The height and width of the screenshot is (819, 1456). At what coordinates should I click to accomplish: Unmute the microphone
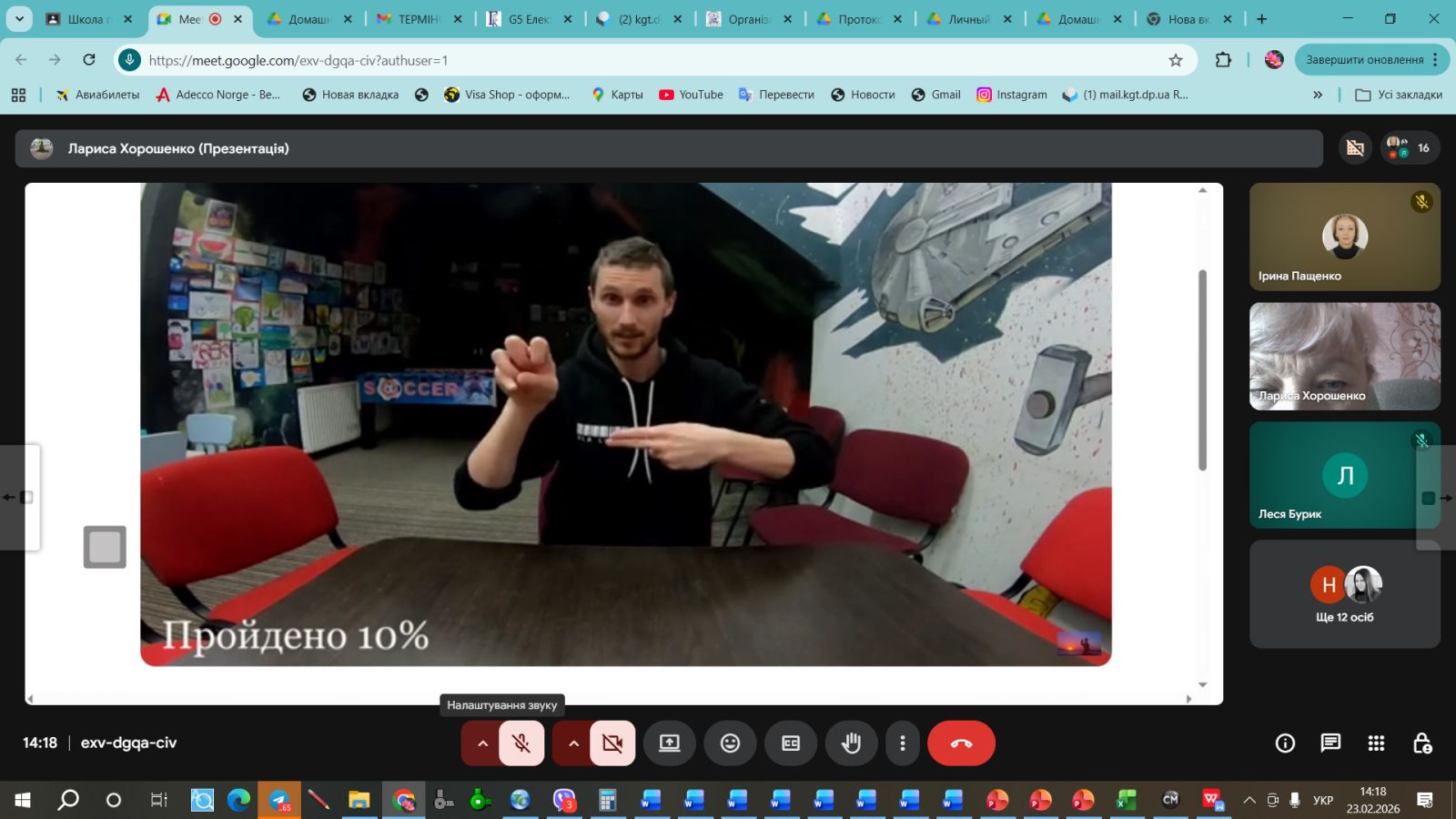click(521, 743)
